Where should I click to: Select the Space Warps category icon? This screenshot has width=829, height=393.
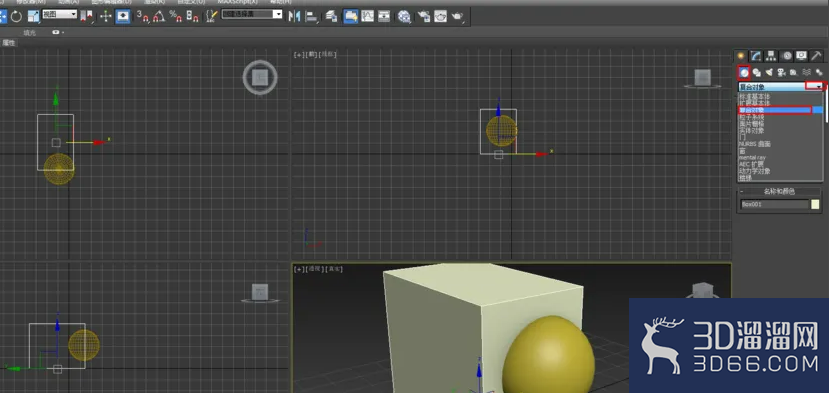click(806, 72)
